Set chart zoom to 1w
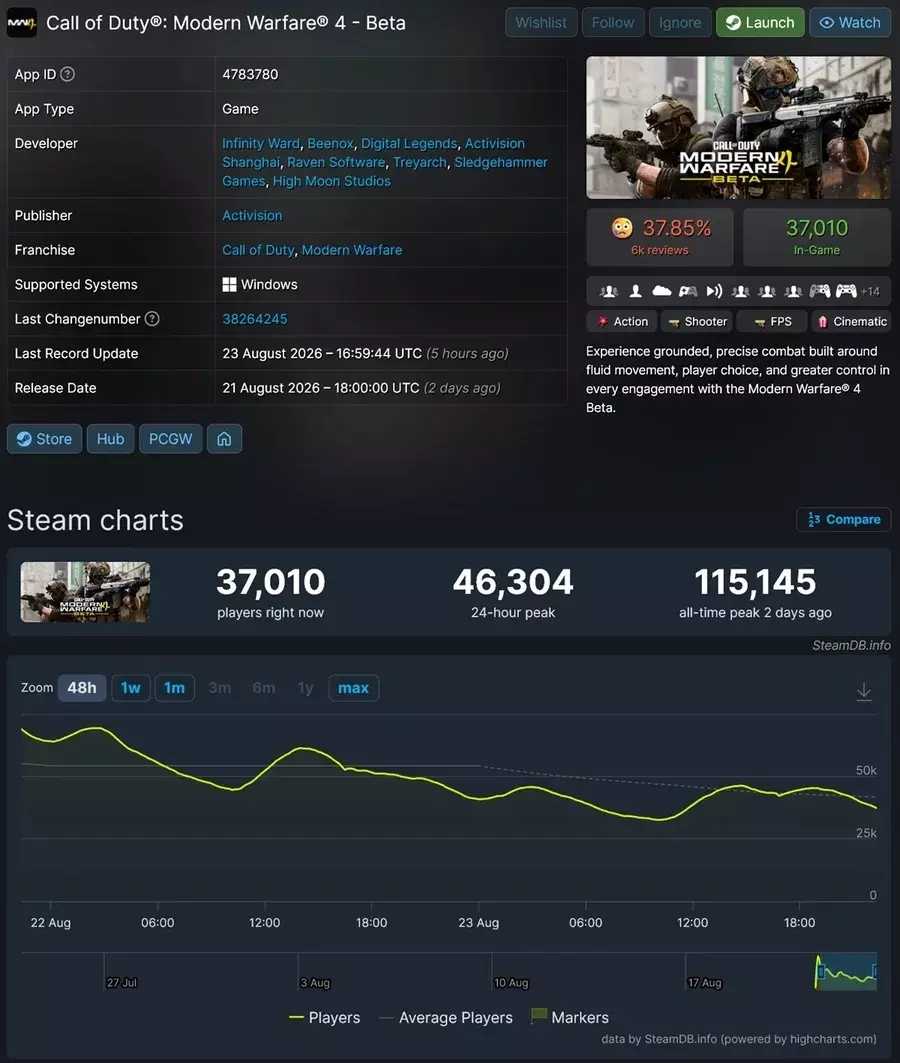Image resolution: width=900 pixels, height=1063 pixels. [x=131, y=688]
